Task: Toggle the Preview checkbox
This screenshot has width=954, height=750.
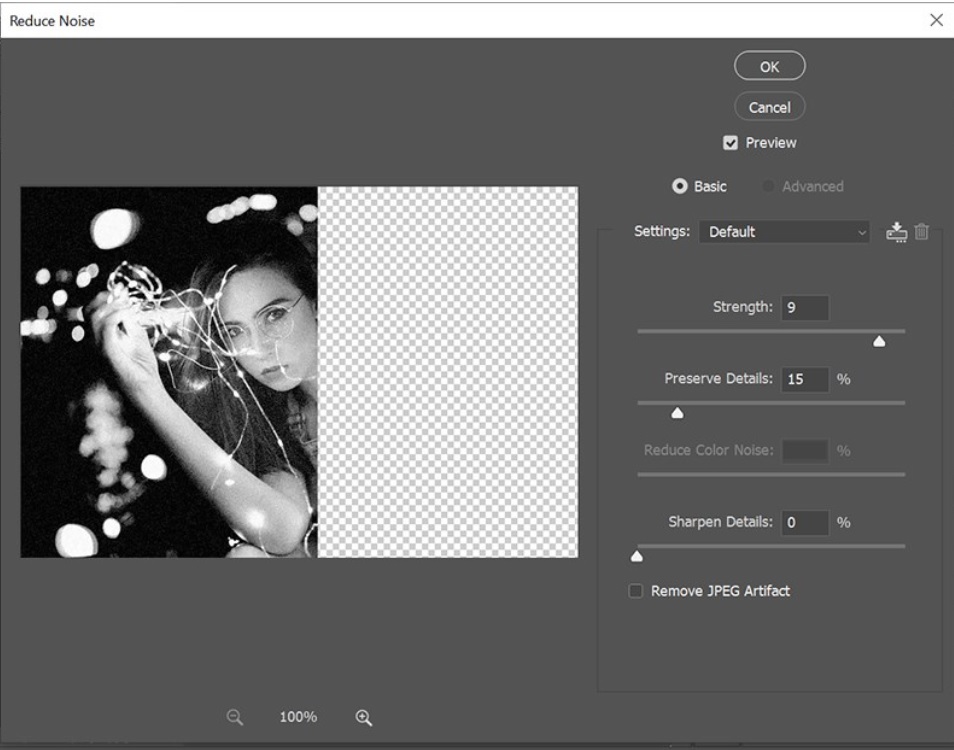Action: [x=730, y=143]
